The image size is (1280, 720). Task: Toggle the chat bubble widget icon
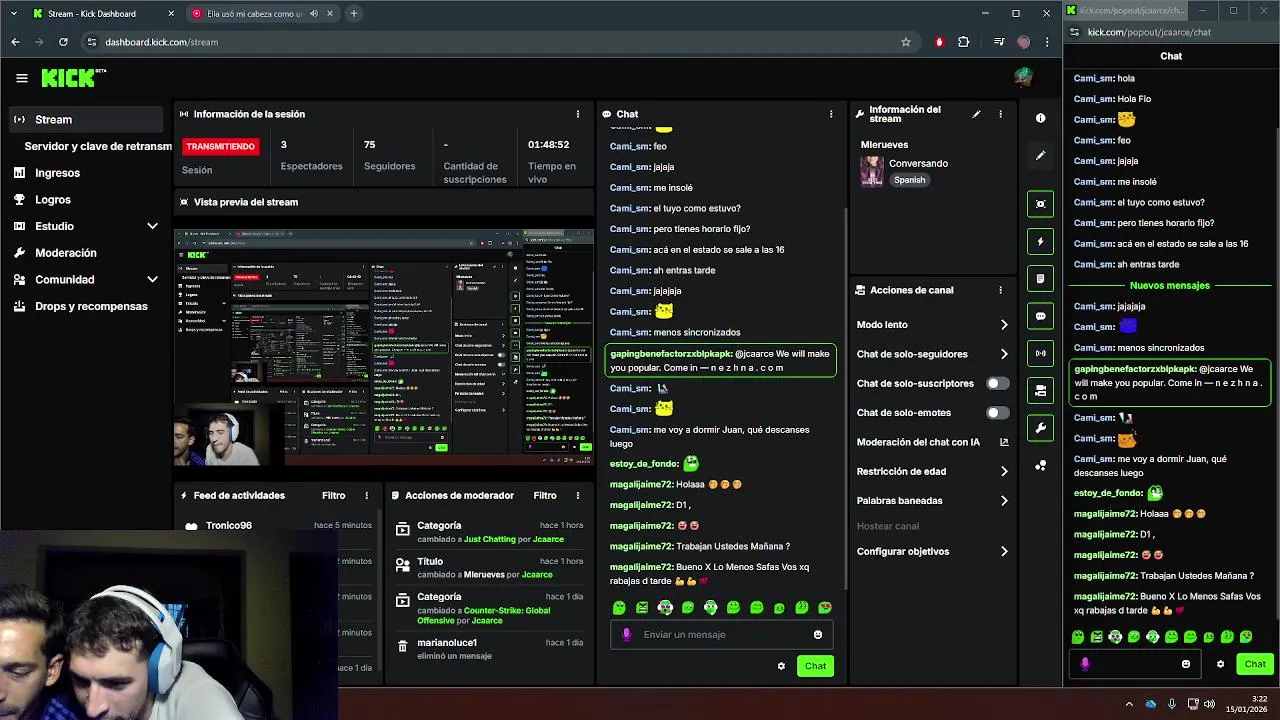click(1040, 316)
